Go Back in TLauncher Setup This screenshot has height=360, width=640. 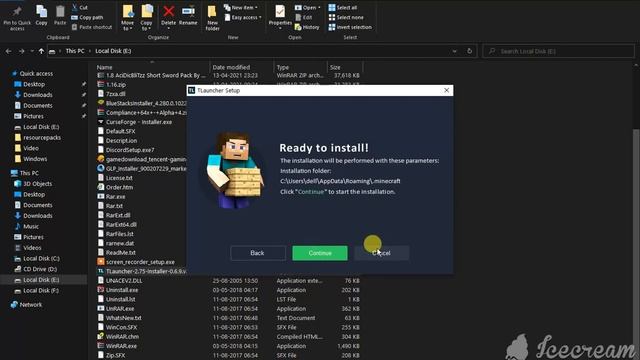click(x=258, y=253)
